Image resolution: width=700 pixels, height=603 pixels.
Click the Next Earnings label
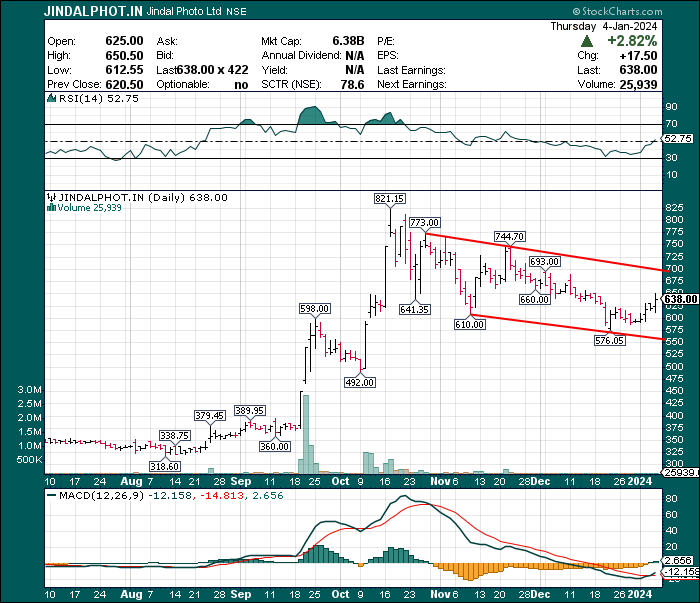412,85
